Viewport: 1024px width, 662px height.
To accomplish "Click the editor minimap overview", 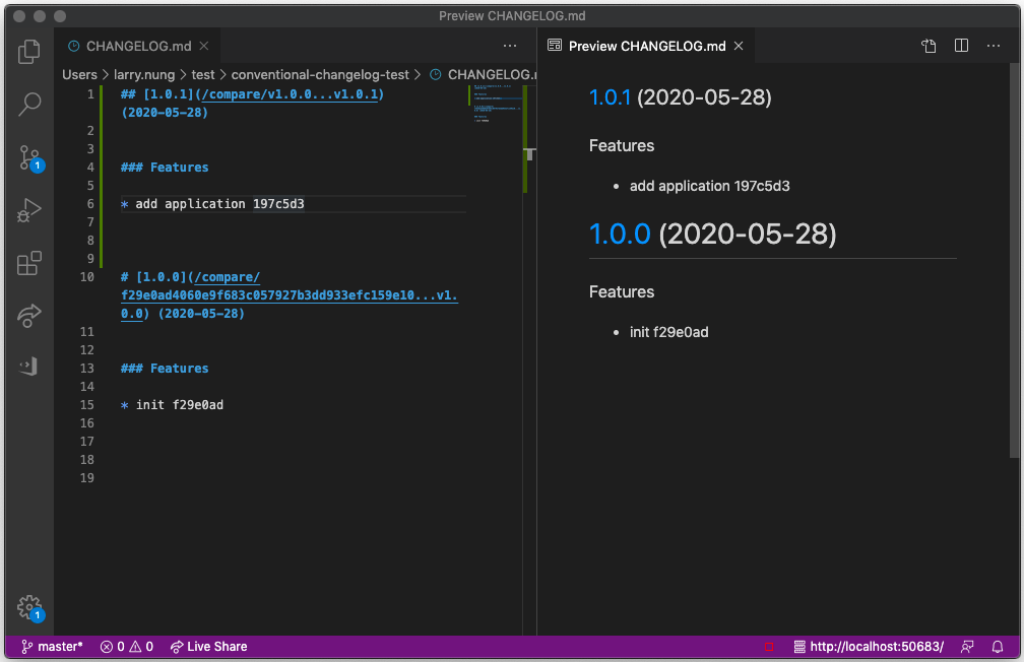I will pyautogui.click(x=495, y=104).
